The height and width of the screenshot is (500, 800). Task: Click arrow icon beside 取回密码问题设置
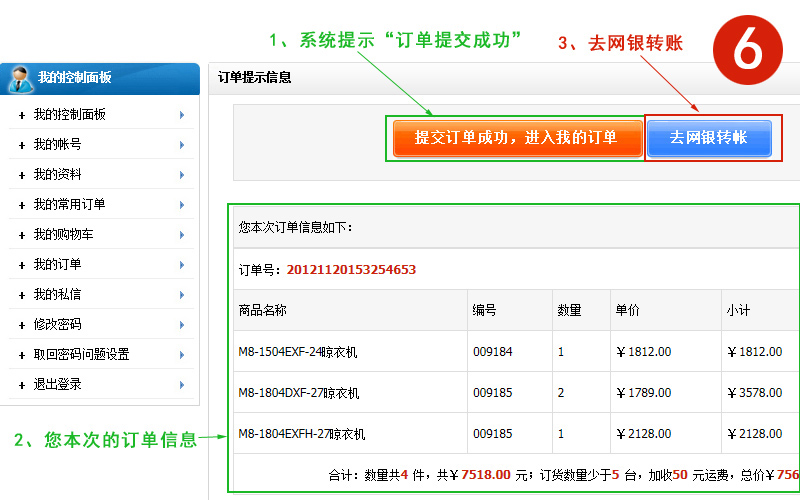tap(182, 355)
